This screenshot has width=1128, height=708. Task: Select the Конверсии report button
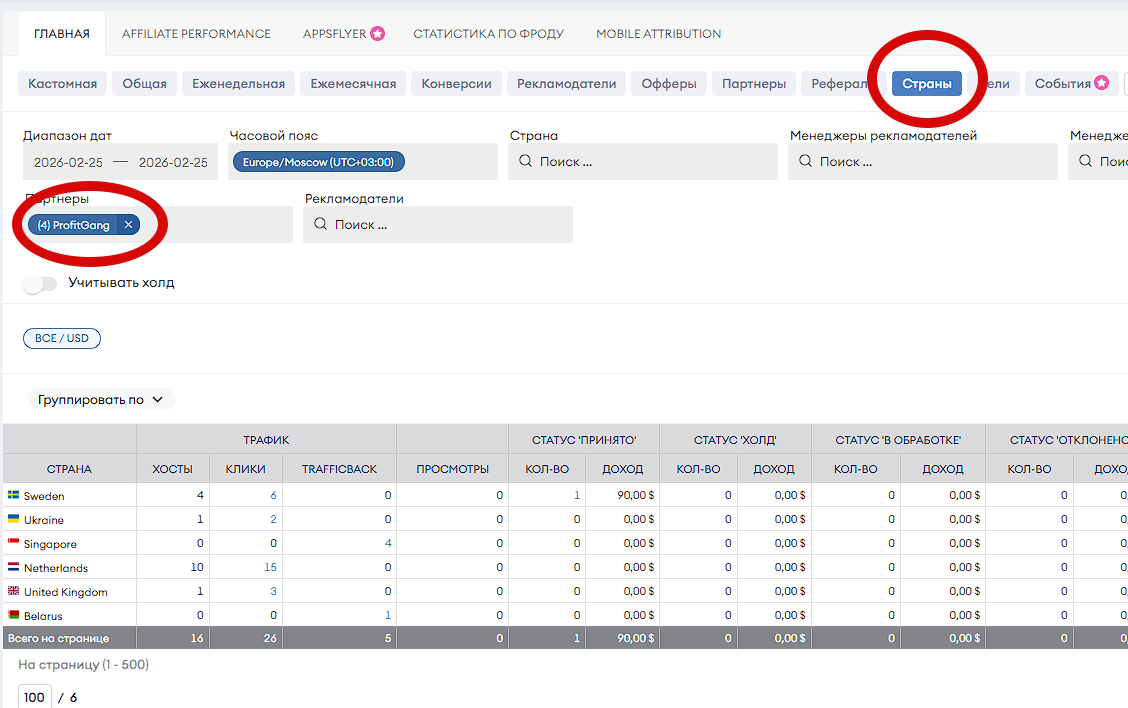tap(457, 83)
